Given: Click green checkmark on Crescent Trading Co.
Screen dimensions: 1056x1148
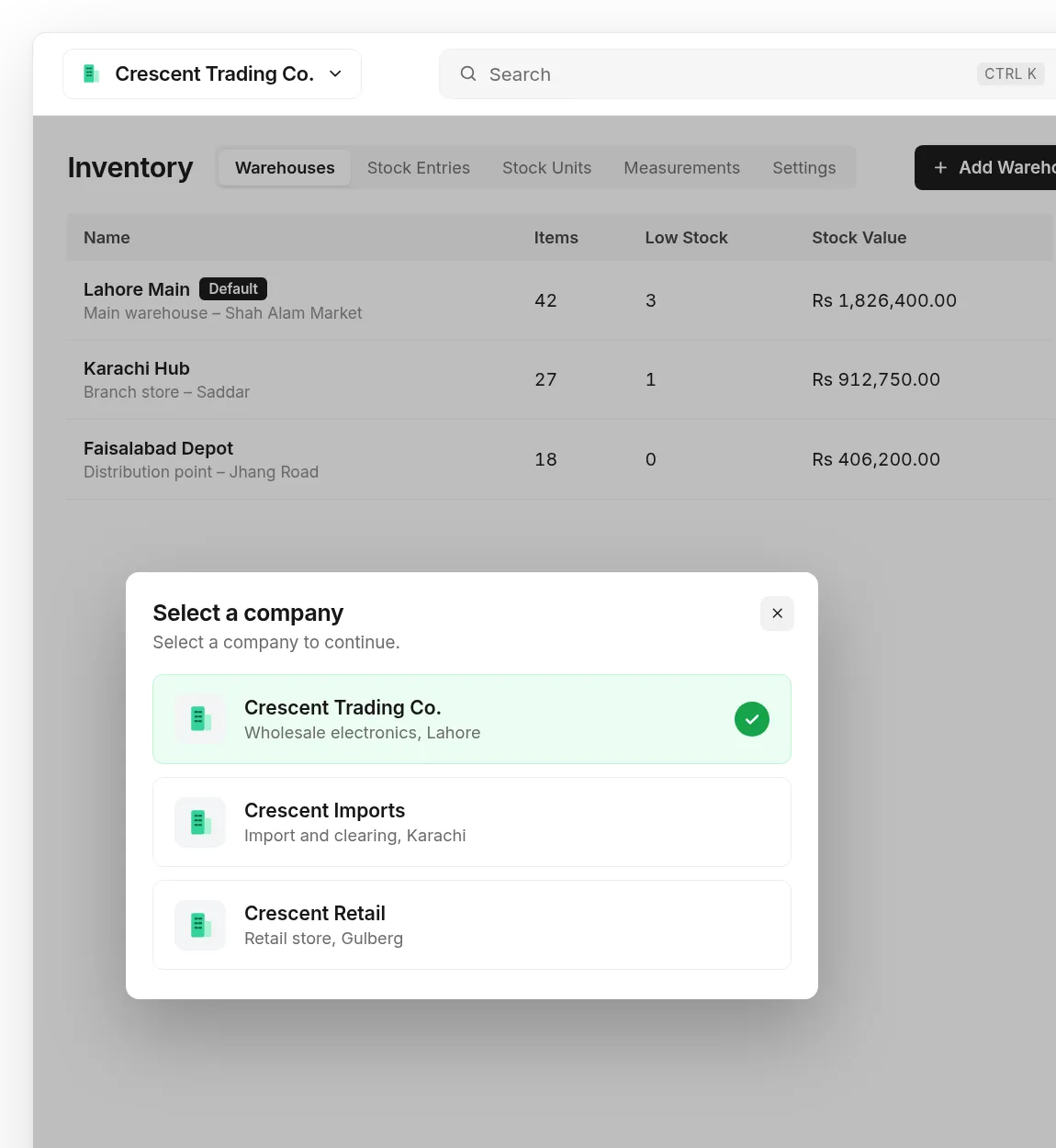Looking at the screenshot, I should (x=752, y=719).
